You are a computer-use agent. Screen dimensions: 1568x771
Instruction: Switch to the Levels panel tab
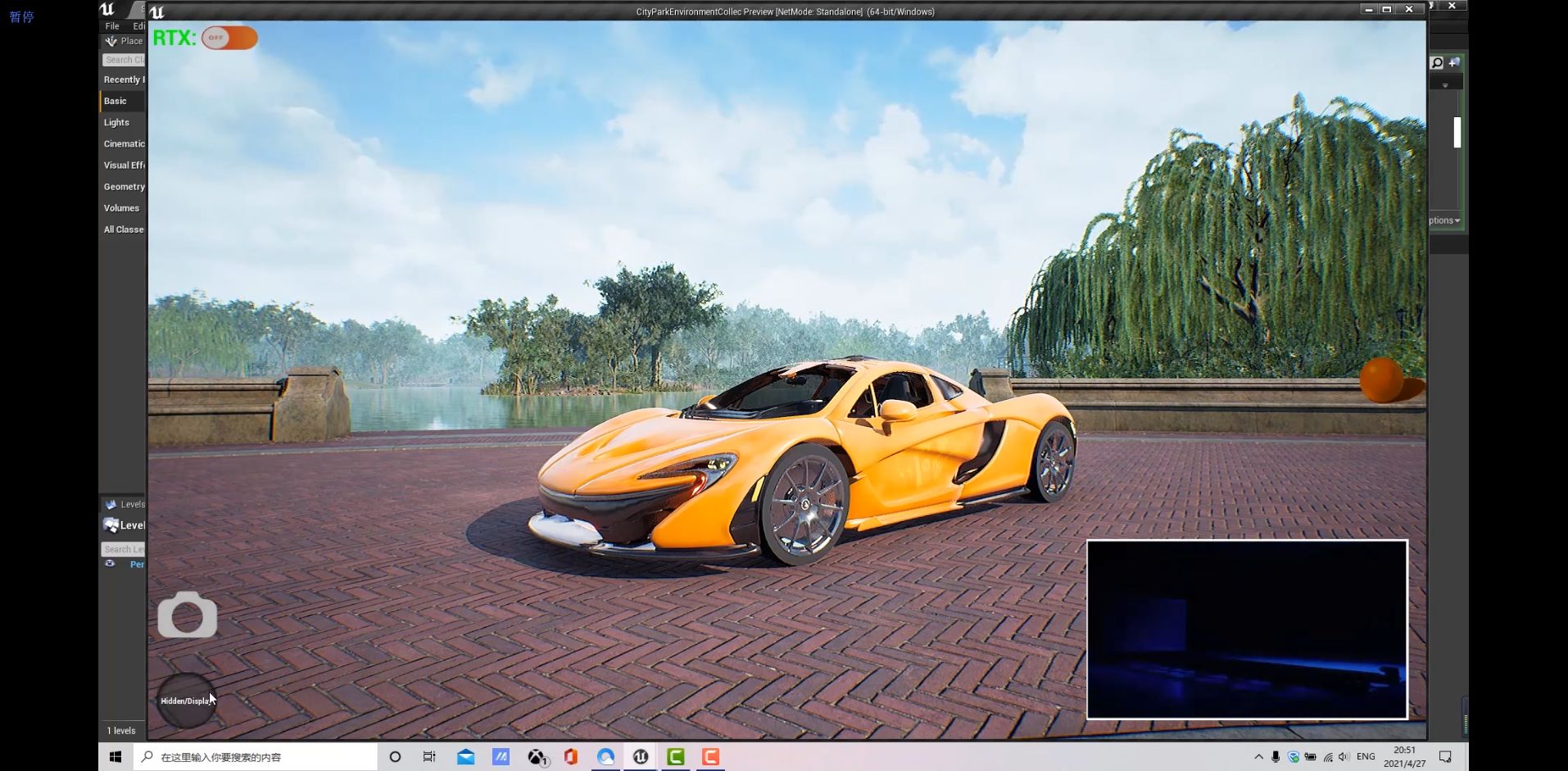[x=125, y=504]
